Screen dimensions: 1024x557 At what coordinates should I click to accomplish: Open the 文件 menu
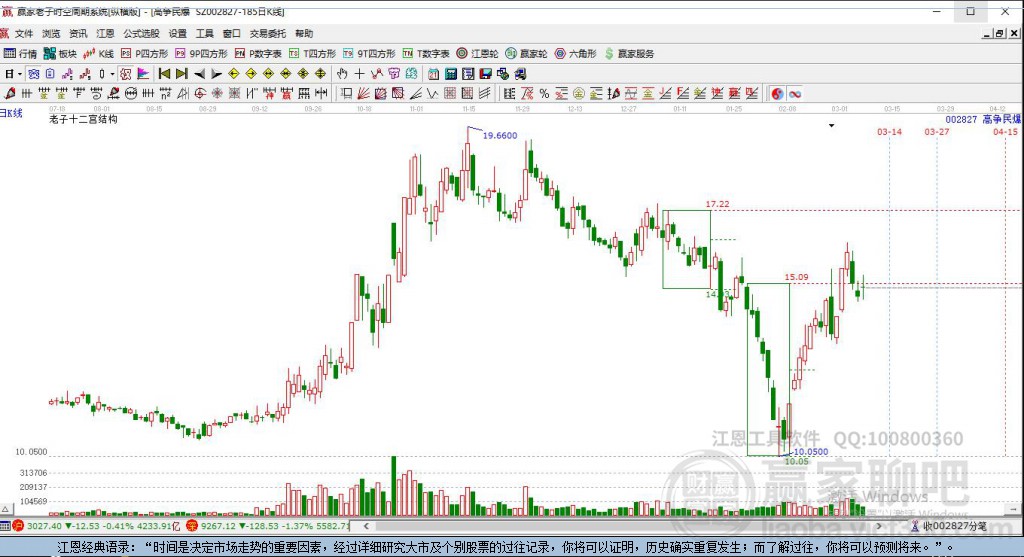click(x=24, y=33)
